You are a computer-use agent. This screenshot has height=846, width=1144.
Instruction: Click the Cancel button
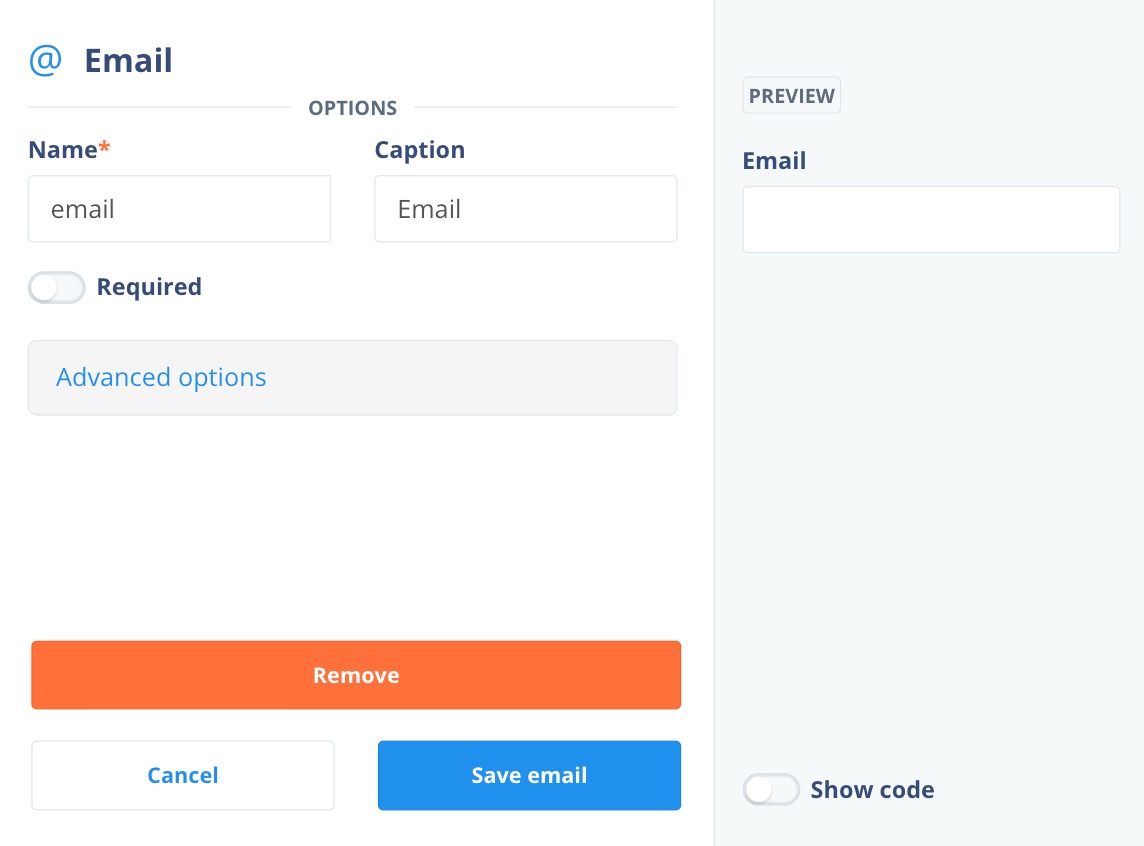click(x=182, y=775)
